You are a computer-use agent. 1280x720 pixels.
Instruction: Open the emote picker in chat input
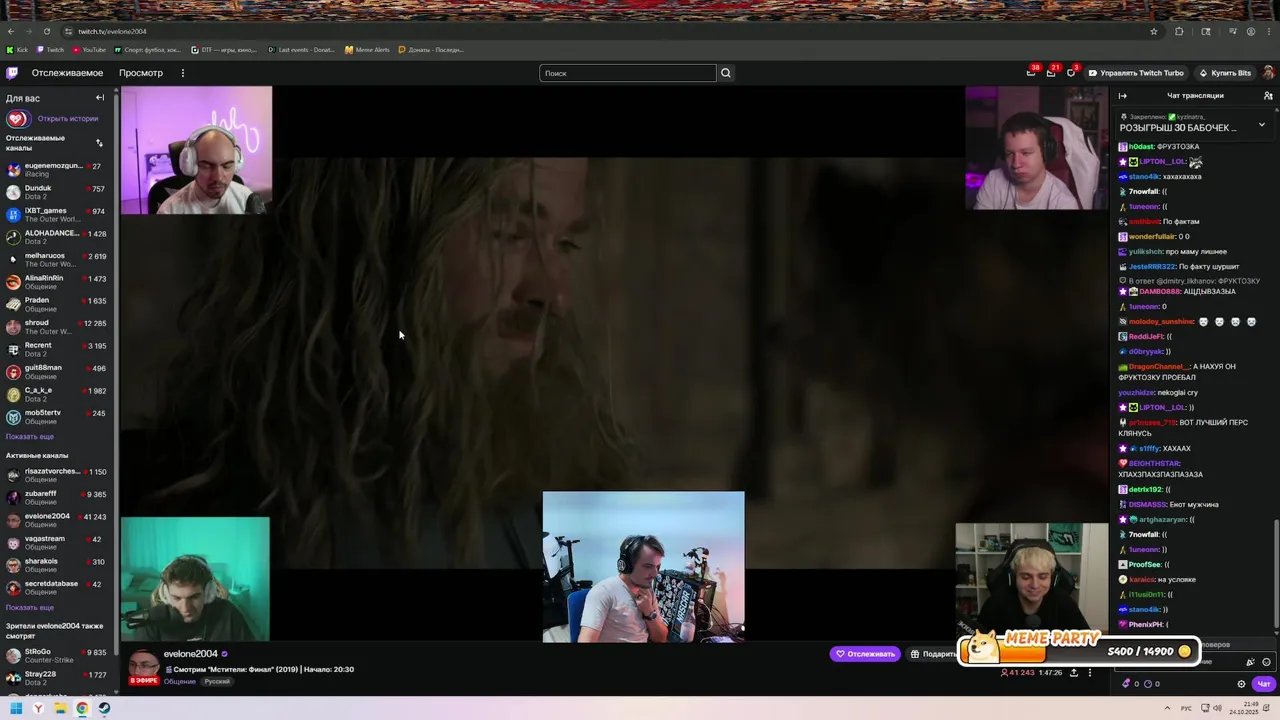click(1266, 662)
